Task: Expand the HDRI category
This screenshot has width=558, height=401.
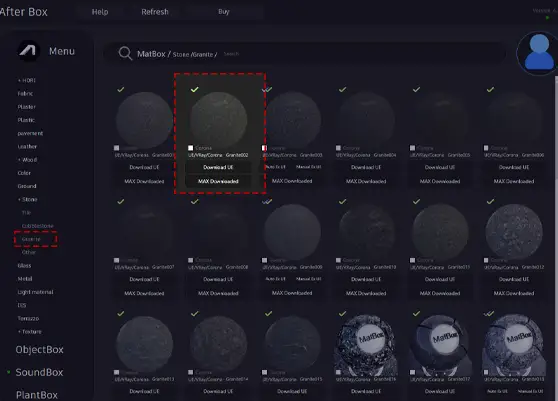Action: (27, 80)
